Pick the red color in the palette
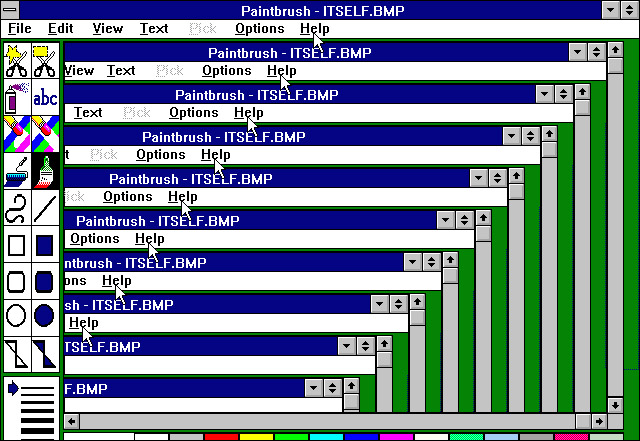This screenshot has width=640, height=441. pyautogui.click(x=221, y=437)
